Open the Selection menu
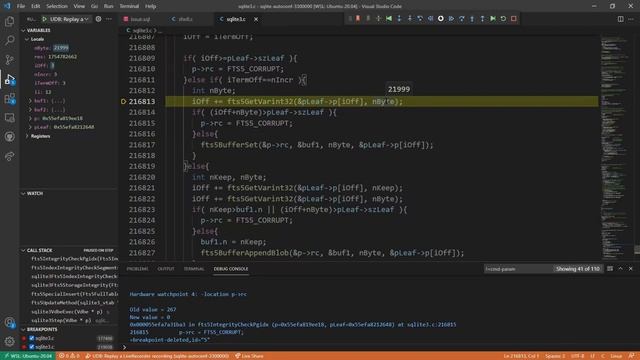Viewport: 640px width, 360px height. tap(57, 6)
